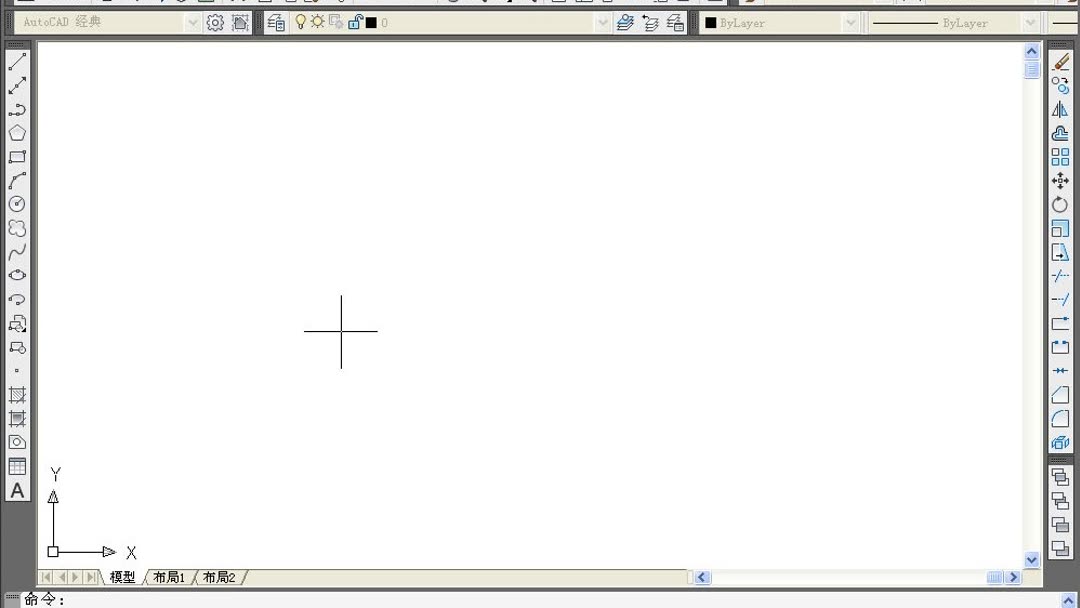Select the 模型 model tab
The width and height of the screenshot is (1080, 608).
[120, 577]
